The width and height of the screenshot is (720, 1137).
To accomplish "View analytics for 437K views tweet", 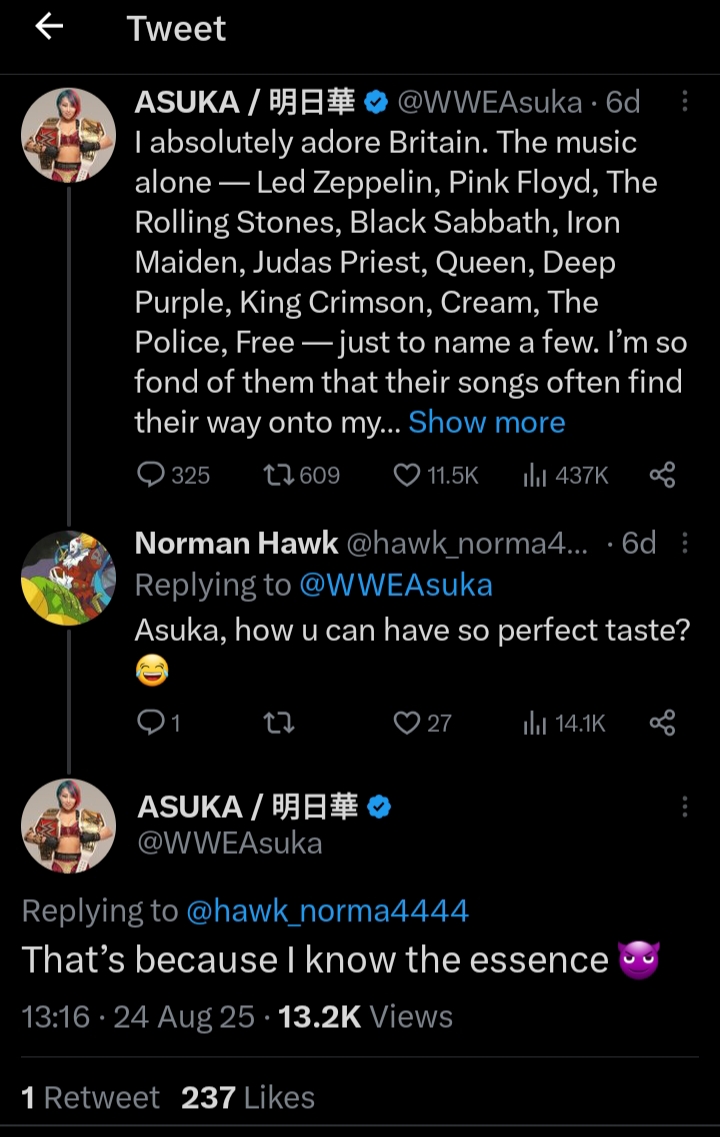I will coord(533,475).
